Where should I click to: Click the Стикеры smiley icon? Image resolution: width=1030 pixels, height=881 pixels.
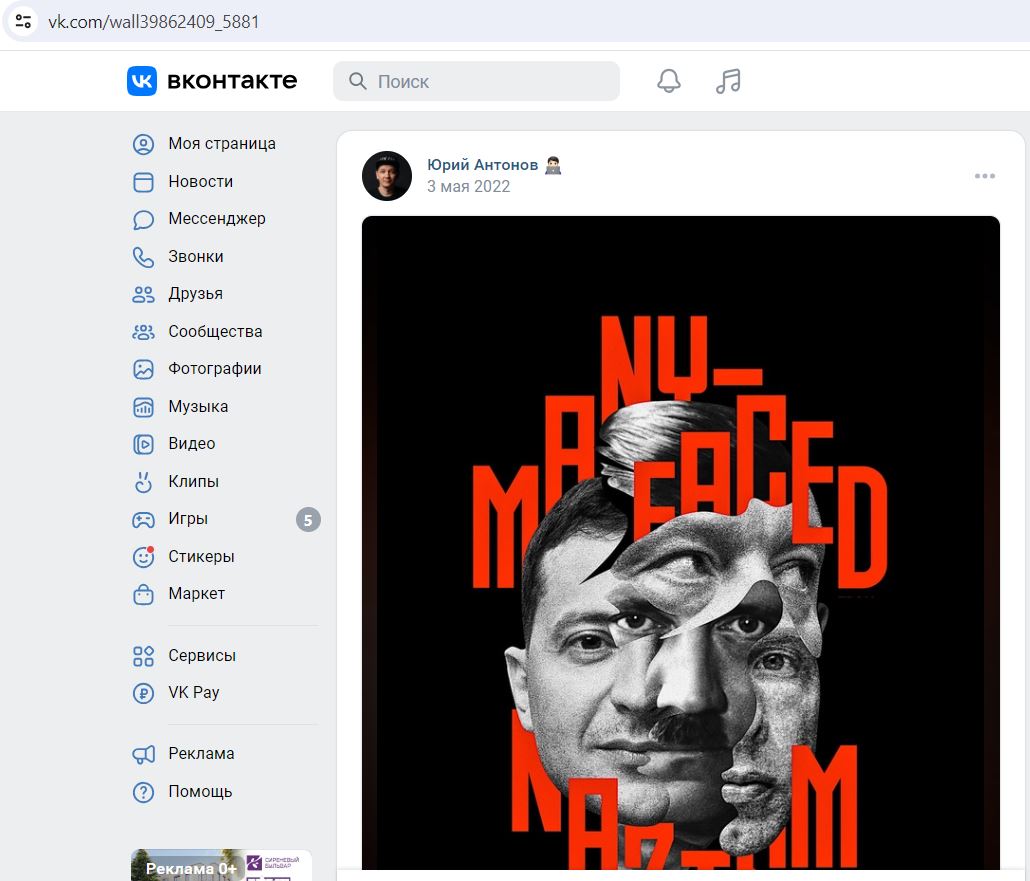coord(143,557)
